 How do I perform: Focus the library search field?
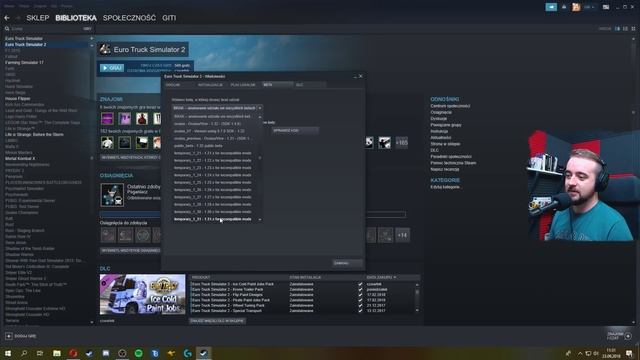(46, 29)
